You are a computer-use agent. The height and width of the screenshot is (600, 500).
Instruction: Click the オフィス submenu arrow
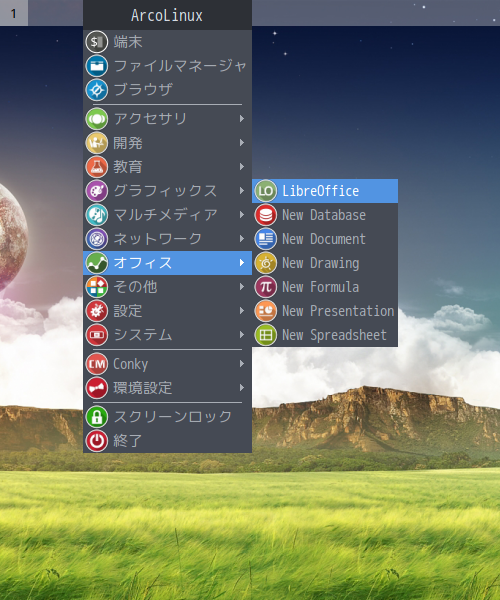click(242, 263)
